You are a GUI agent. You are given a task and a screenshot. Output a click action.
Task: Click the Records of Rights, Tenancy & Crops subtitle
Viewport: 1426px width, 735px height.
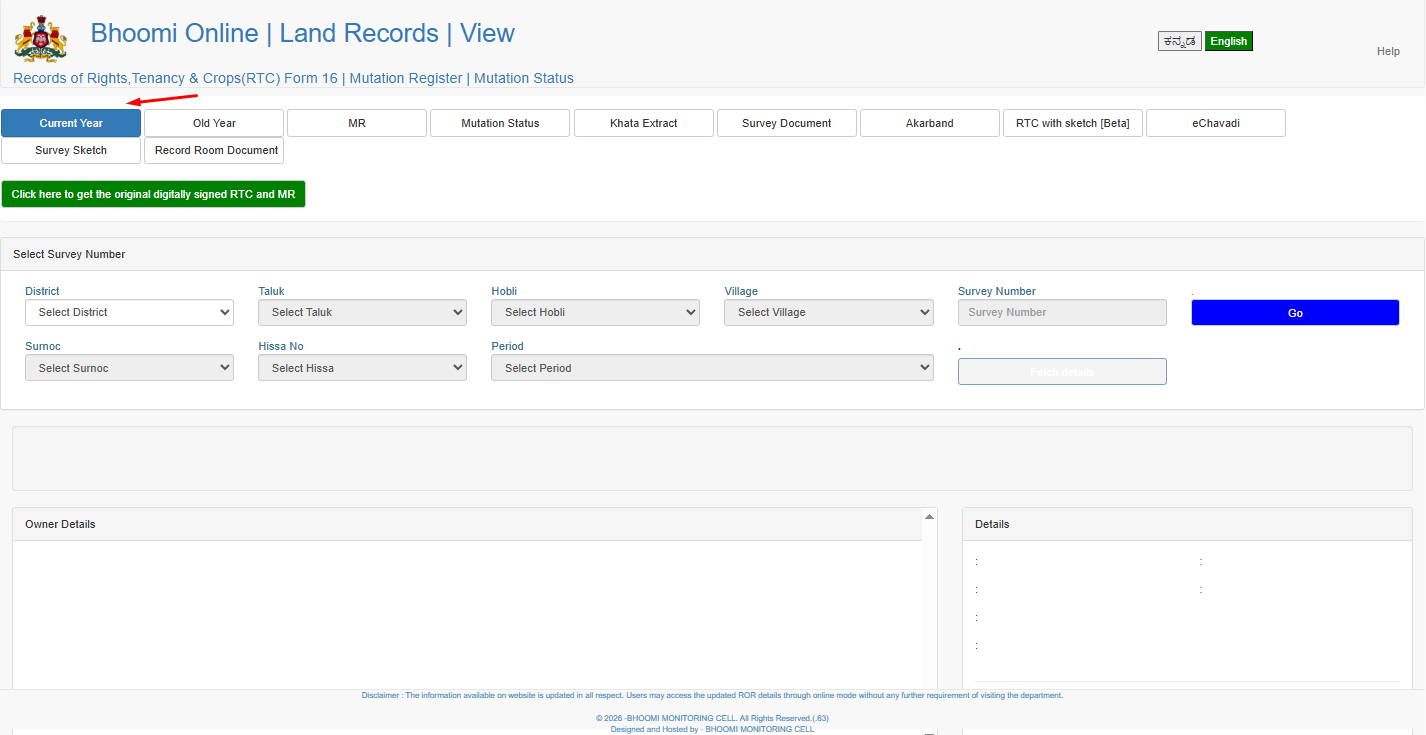click(x=293, y=78)
